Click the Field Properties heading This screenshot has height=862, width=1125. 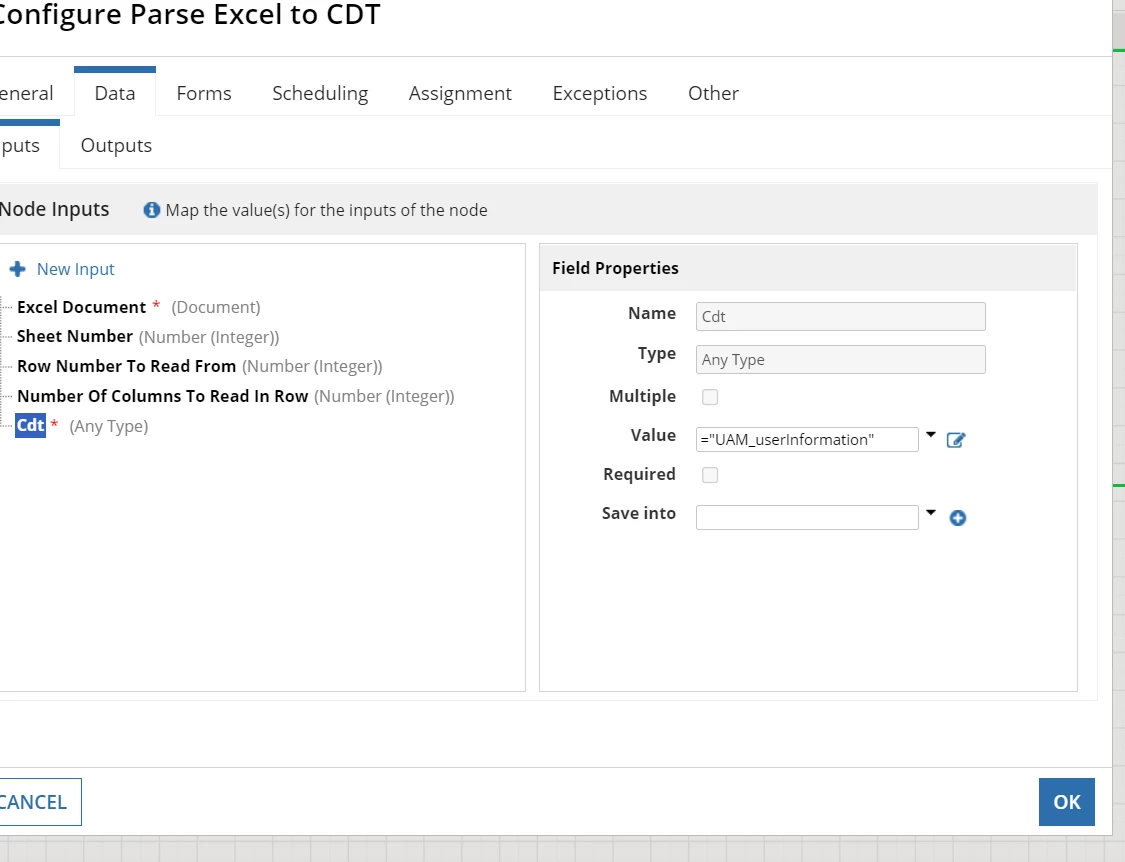click(615, 268)
